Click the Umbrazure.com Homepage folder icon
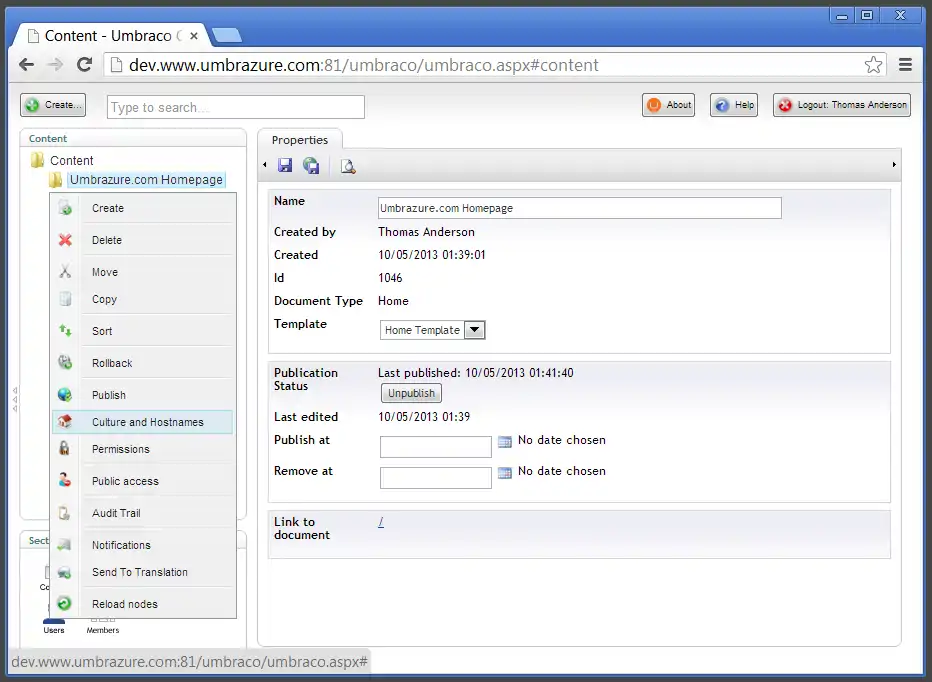 coord(55,180)
